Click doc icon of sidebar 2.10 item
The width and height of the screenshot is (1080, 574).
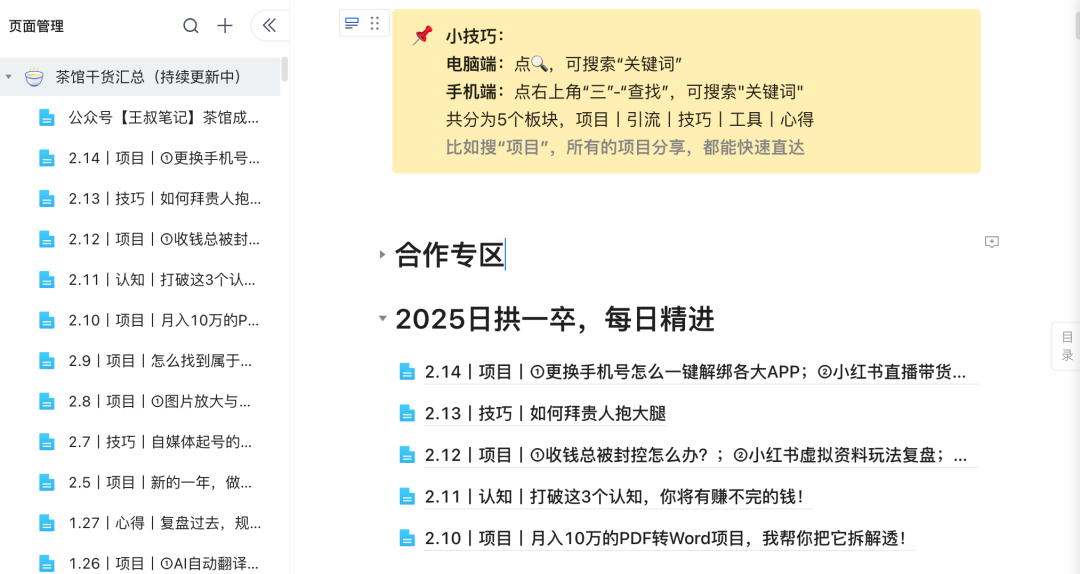pos(47,320)
